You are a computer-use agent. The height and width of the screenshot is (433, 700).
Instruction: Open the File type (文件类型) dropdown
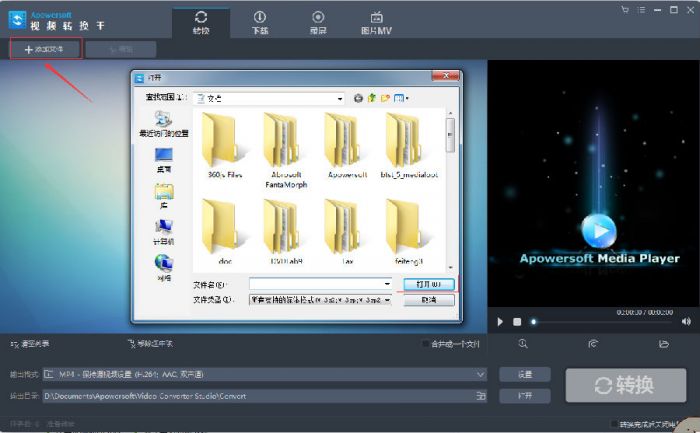click(320, 300)
